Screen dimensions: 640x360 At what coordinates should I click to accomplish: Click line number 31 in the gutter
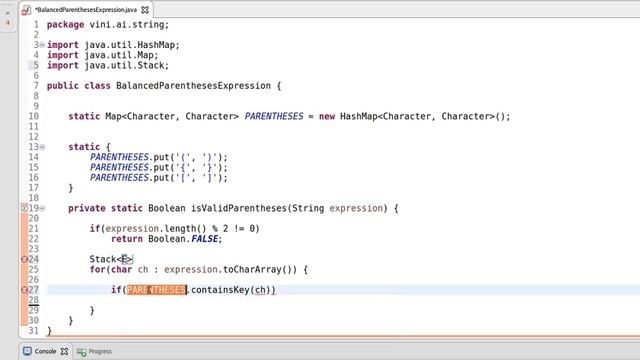point(33,331)
